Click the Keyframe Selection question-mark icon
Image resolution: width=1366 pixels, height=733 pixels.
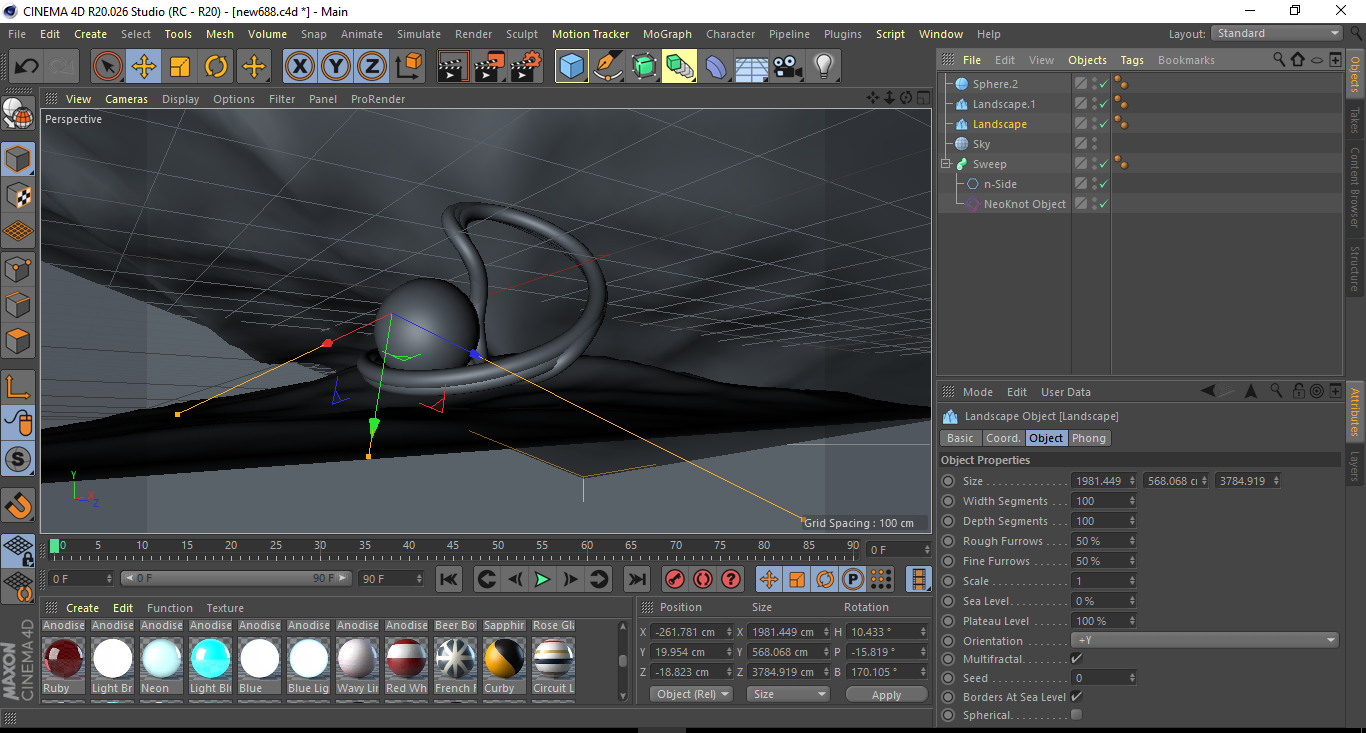pos(731,579)
